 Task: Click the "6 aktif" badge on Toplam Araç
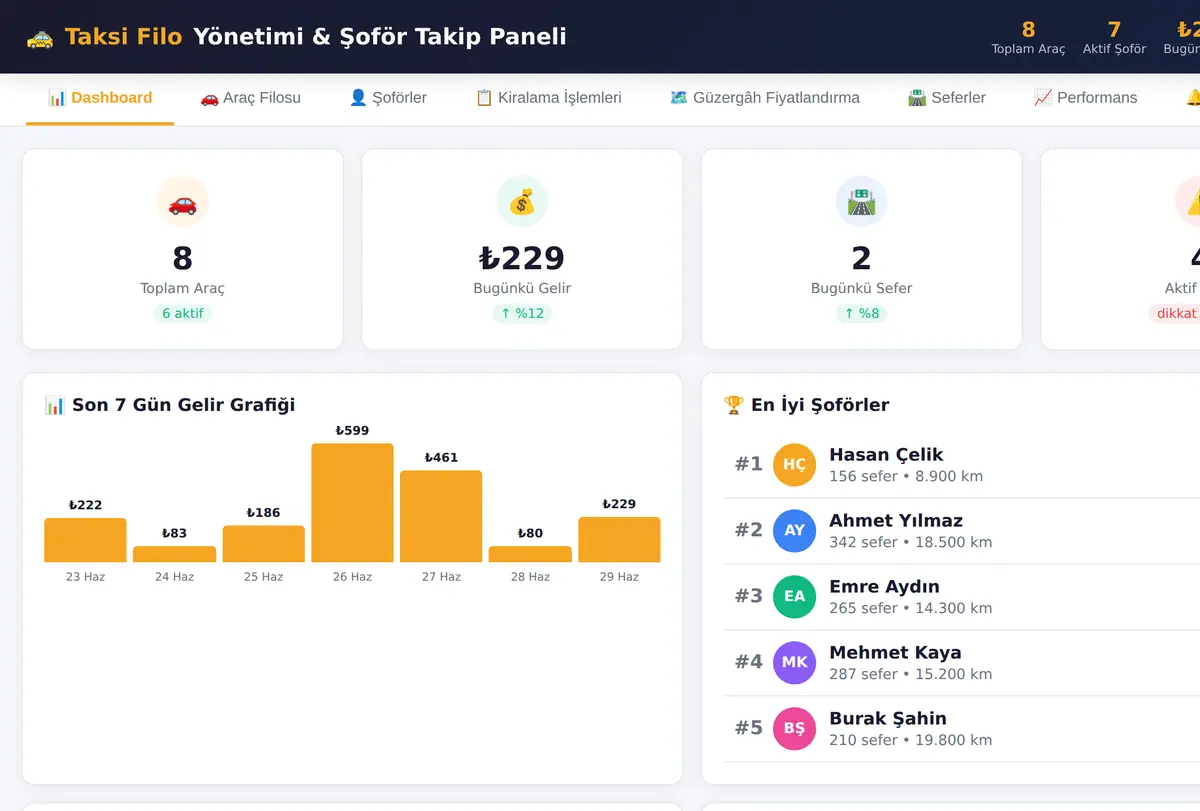click(x=182, y=313)
